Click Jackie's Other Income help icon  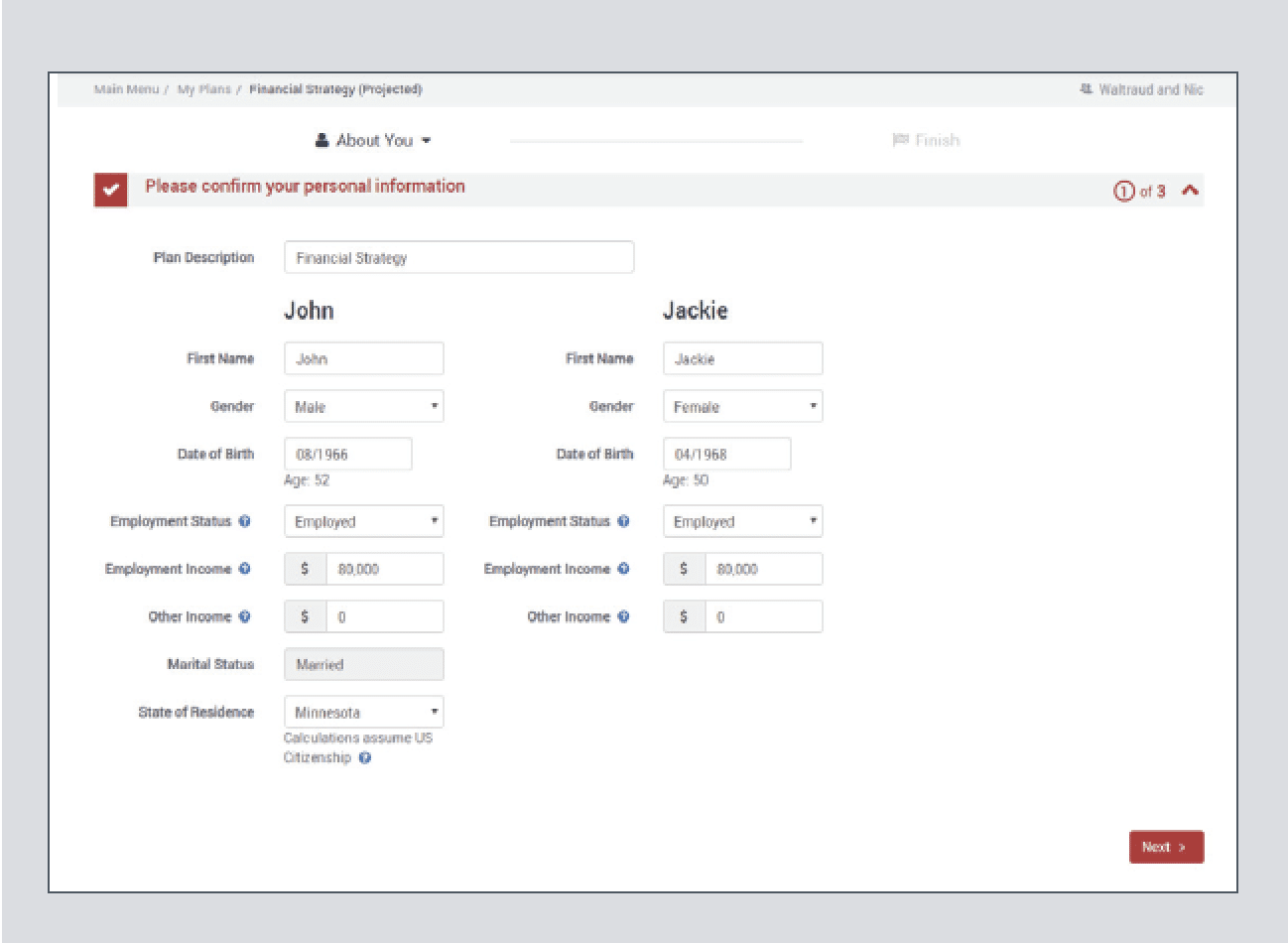(x=623, y=616)
